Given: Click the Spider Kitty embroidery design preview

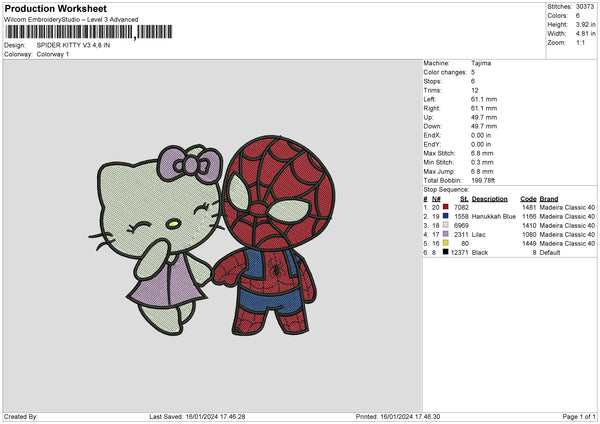Looking at the screenshot, I should coord(212,236).
